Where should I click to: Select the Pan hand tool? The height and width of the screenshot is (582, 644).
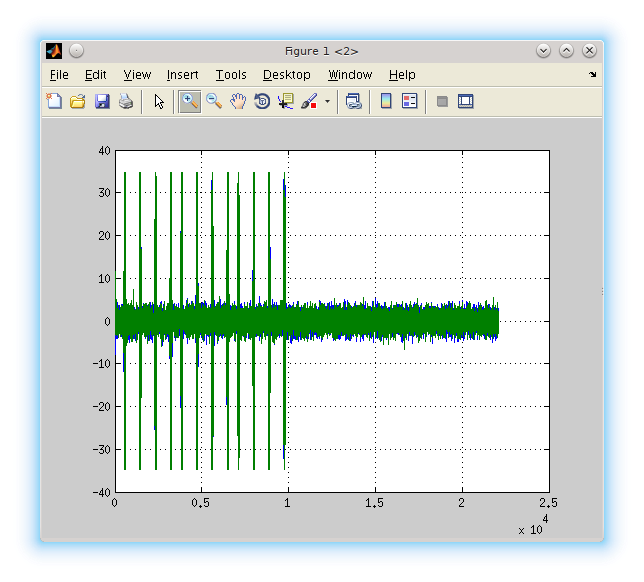(x=238, y=101)
